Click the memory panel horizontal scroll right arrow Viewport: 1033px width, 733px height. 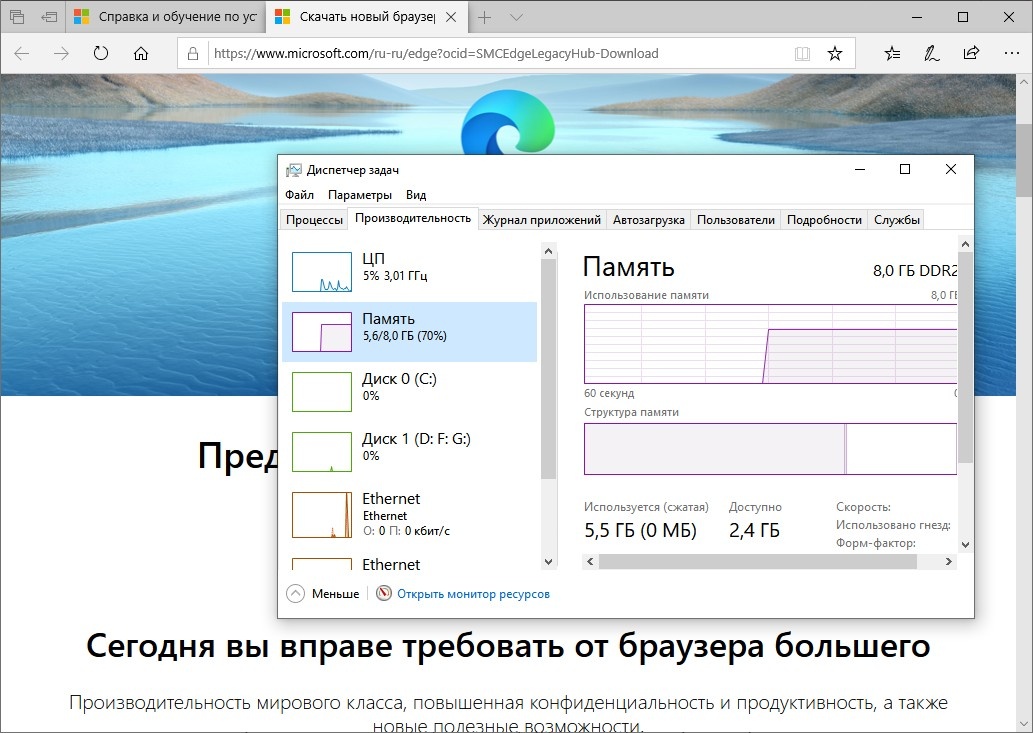tap(949, 562)
